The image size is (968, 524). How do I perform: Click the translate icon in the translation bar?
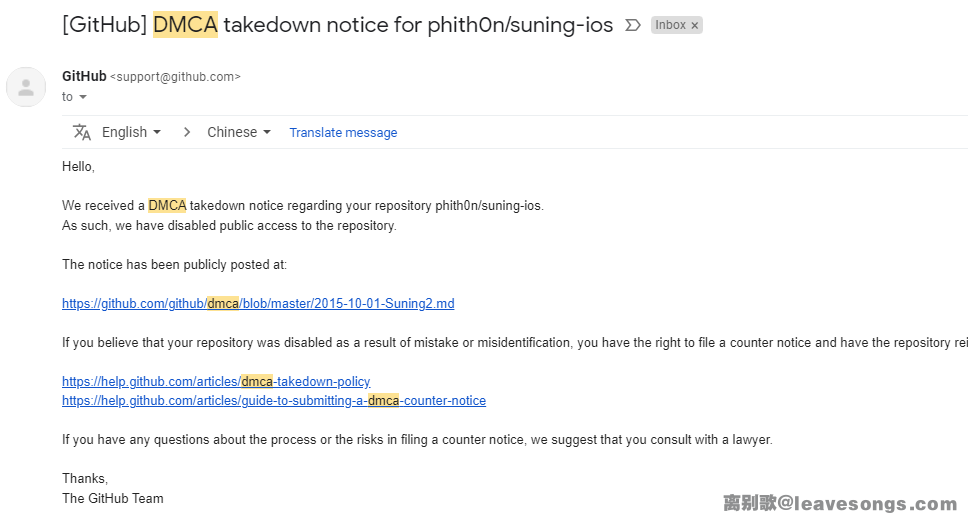click(82, 132)
